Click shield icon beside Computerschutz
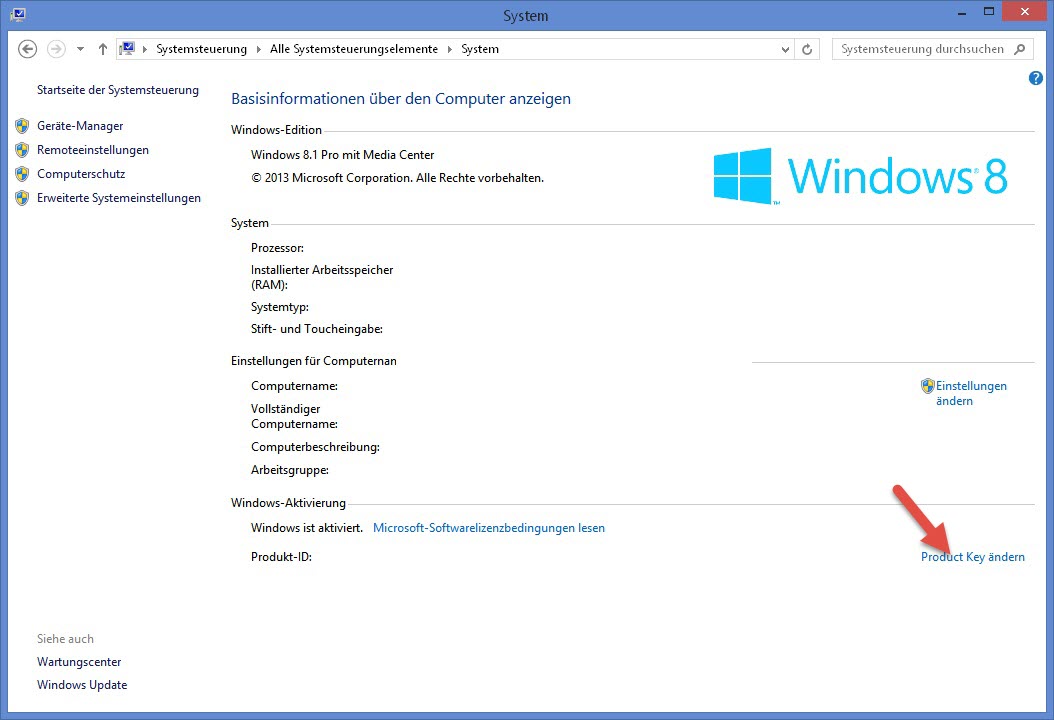 click(x=22, y=174)
